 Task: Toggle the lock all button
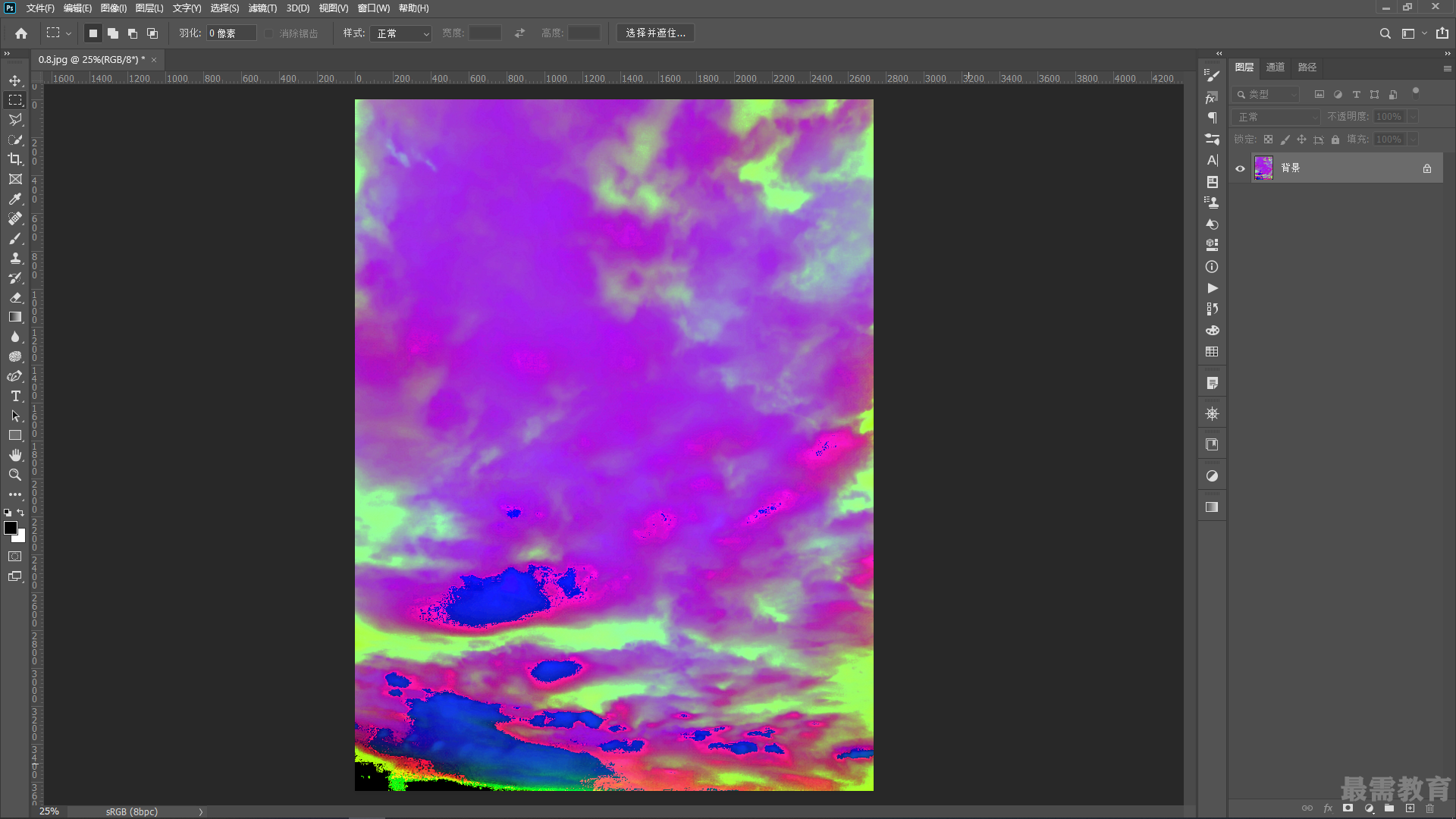1335,140
